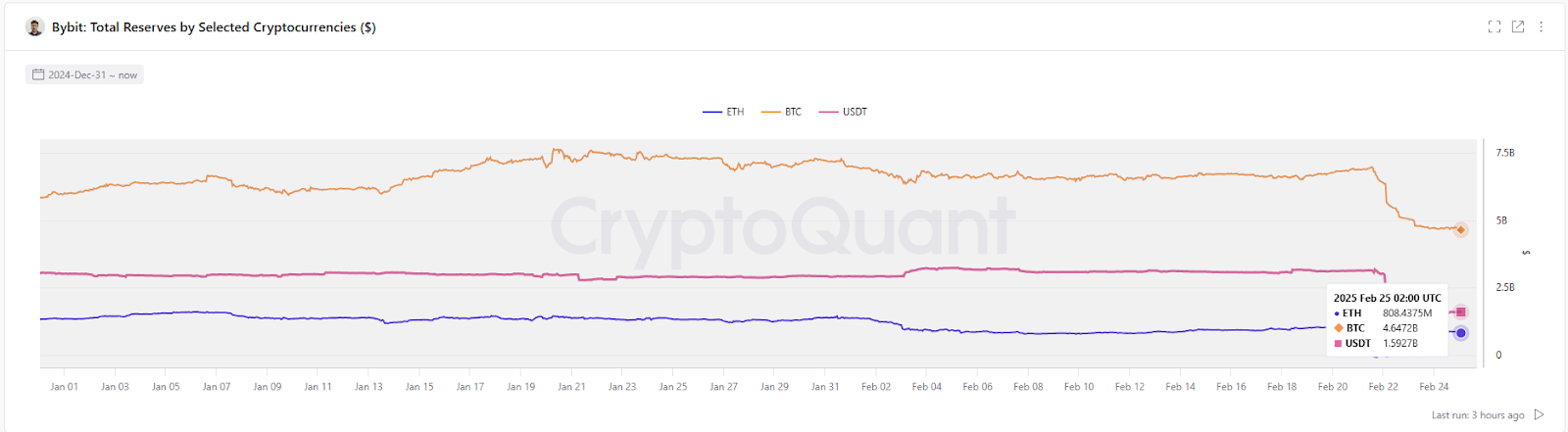Image resolution: width=1568 pixels, height=432 pixels.
Task: Open the three-dot more options menu
Action: point(1541,26)
